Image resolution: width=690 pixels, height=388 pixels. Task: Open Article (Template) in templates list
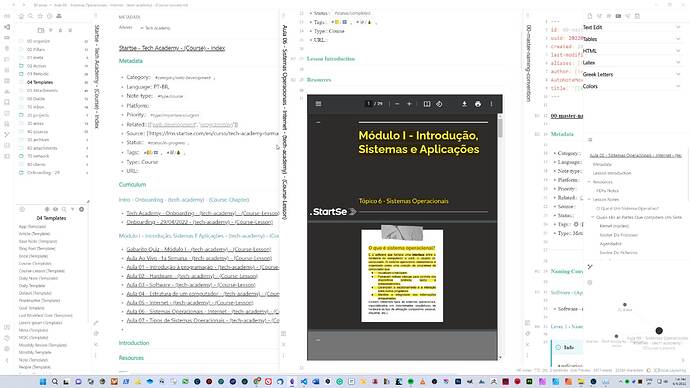[x=34, y=234]
